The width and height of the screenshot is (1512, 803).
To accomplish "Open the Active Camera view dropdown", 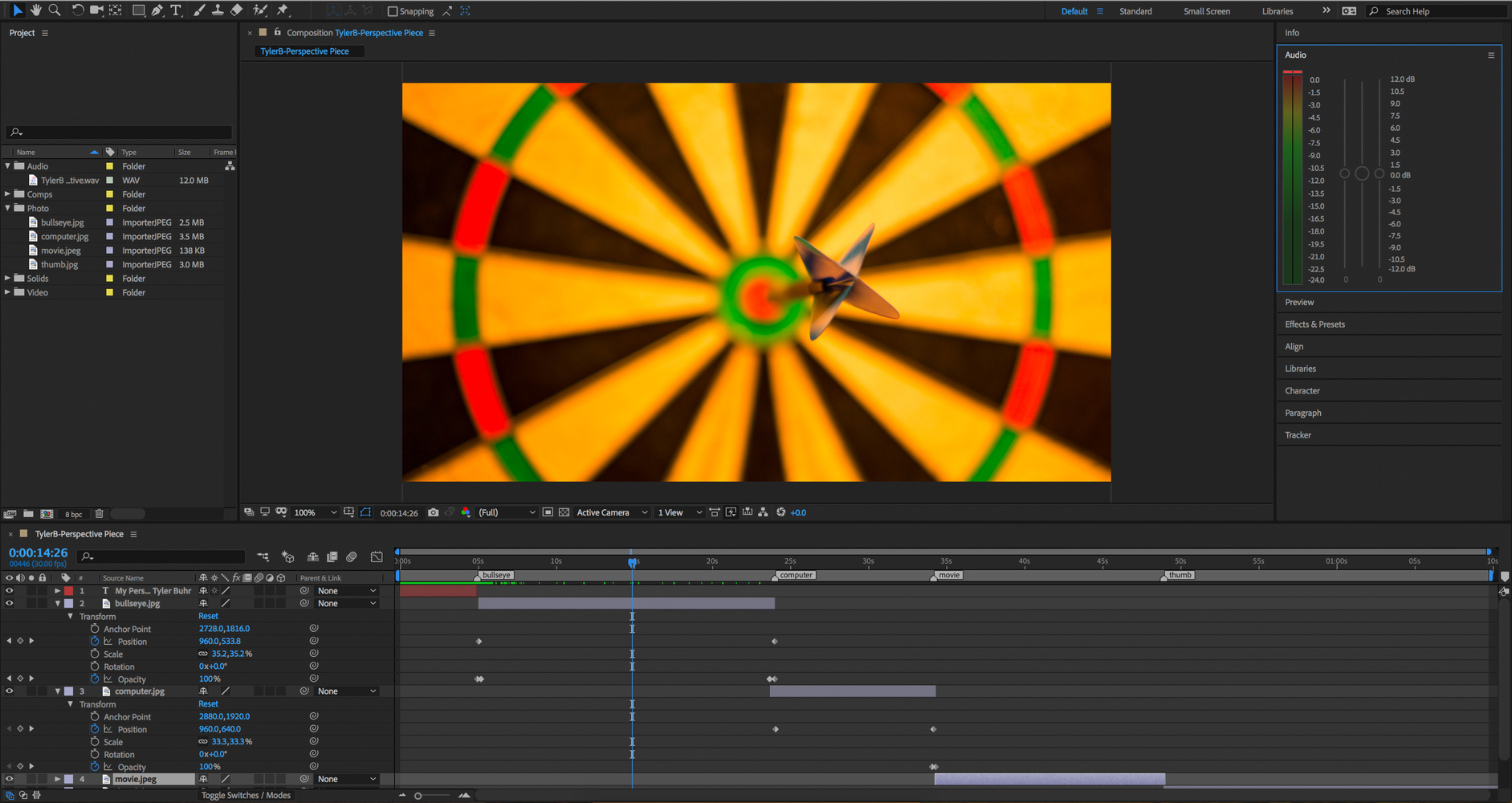I will pyautogui.click(x=612, y=512).
